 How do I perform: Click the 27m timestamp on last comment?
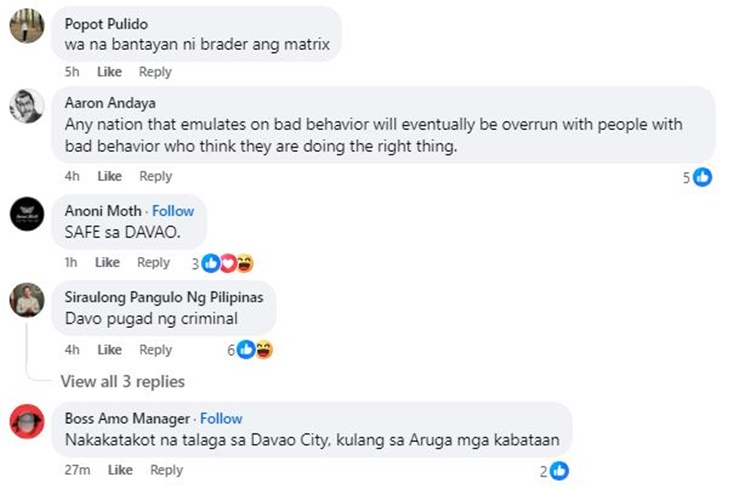77,470
